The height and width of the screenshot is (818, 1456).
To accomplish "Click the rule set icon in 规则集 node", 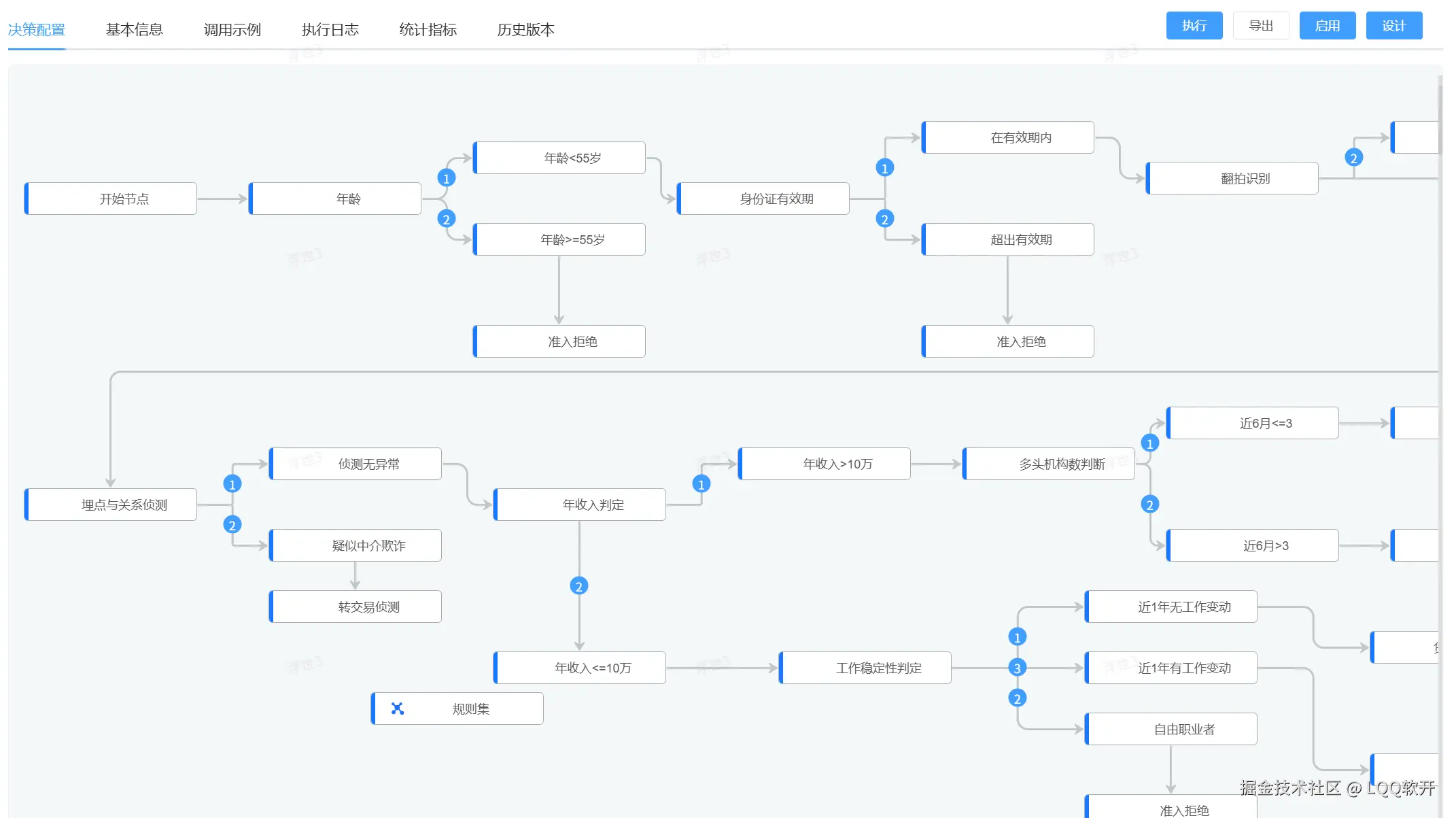I will point(398,709).
